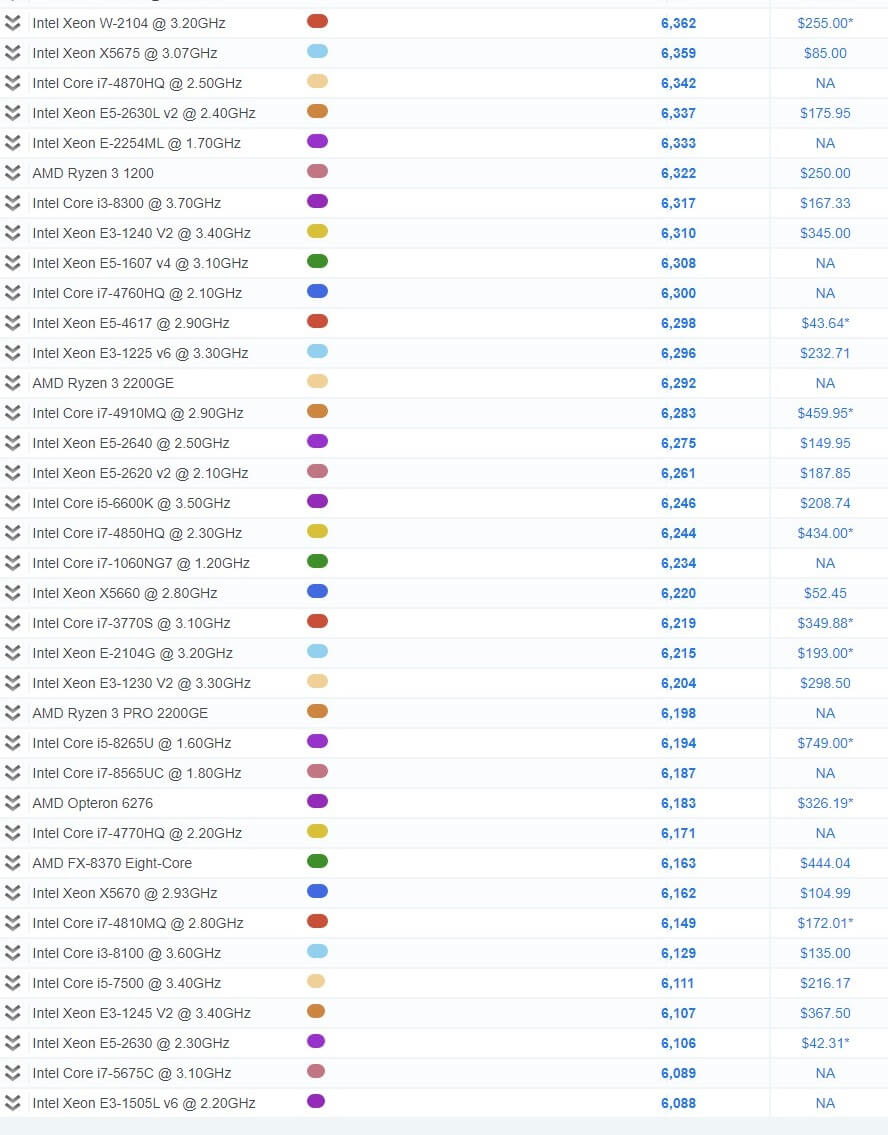
Task: Expand details for AMD Ryzen 3 2200GE
Action: pos(12,383)
